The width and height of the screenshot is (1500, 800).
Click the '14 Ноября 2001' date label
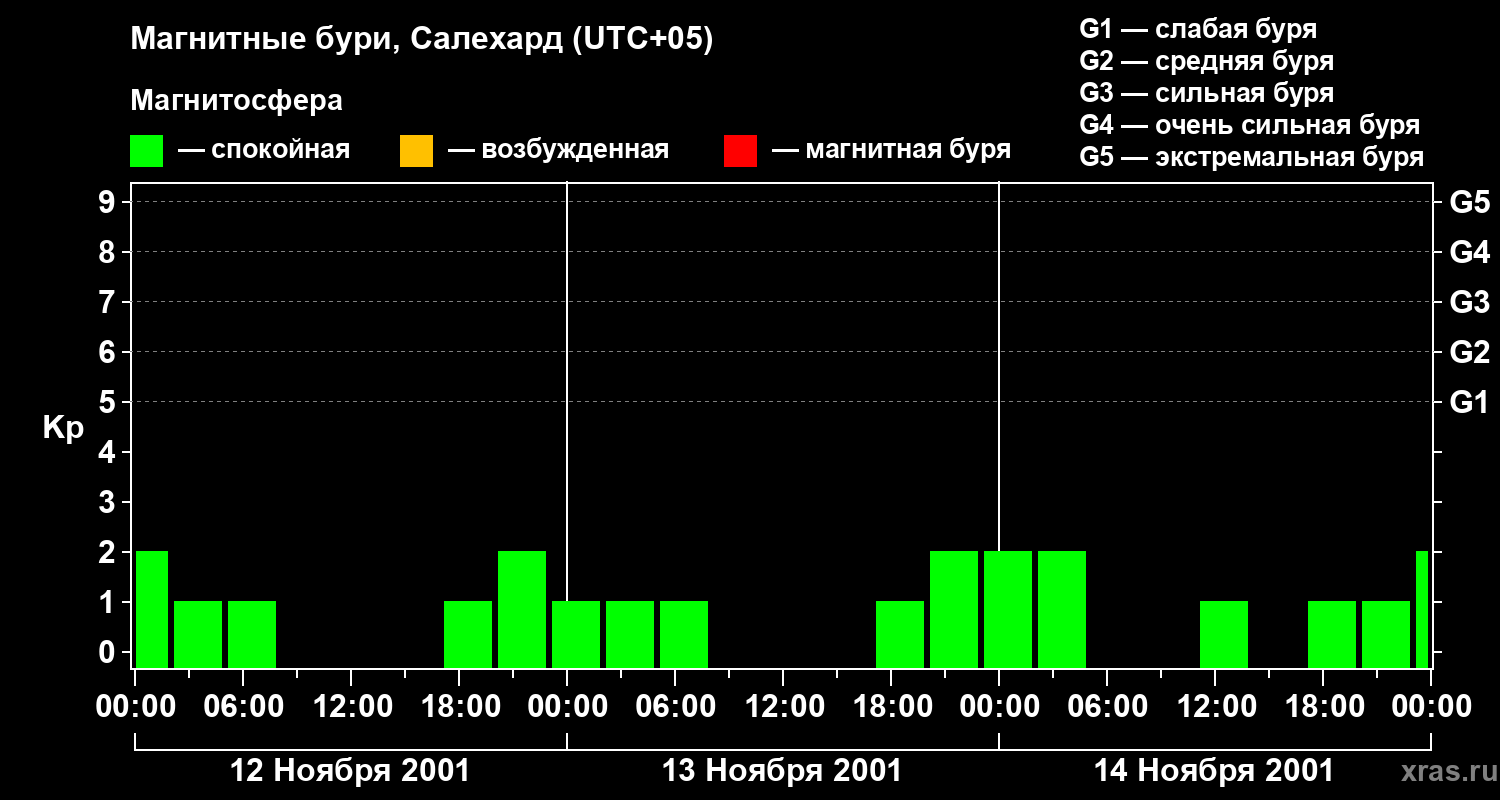tap(1214, 770)
